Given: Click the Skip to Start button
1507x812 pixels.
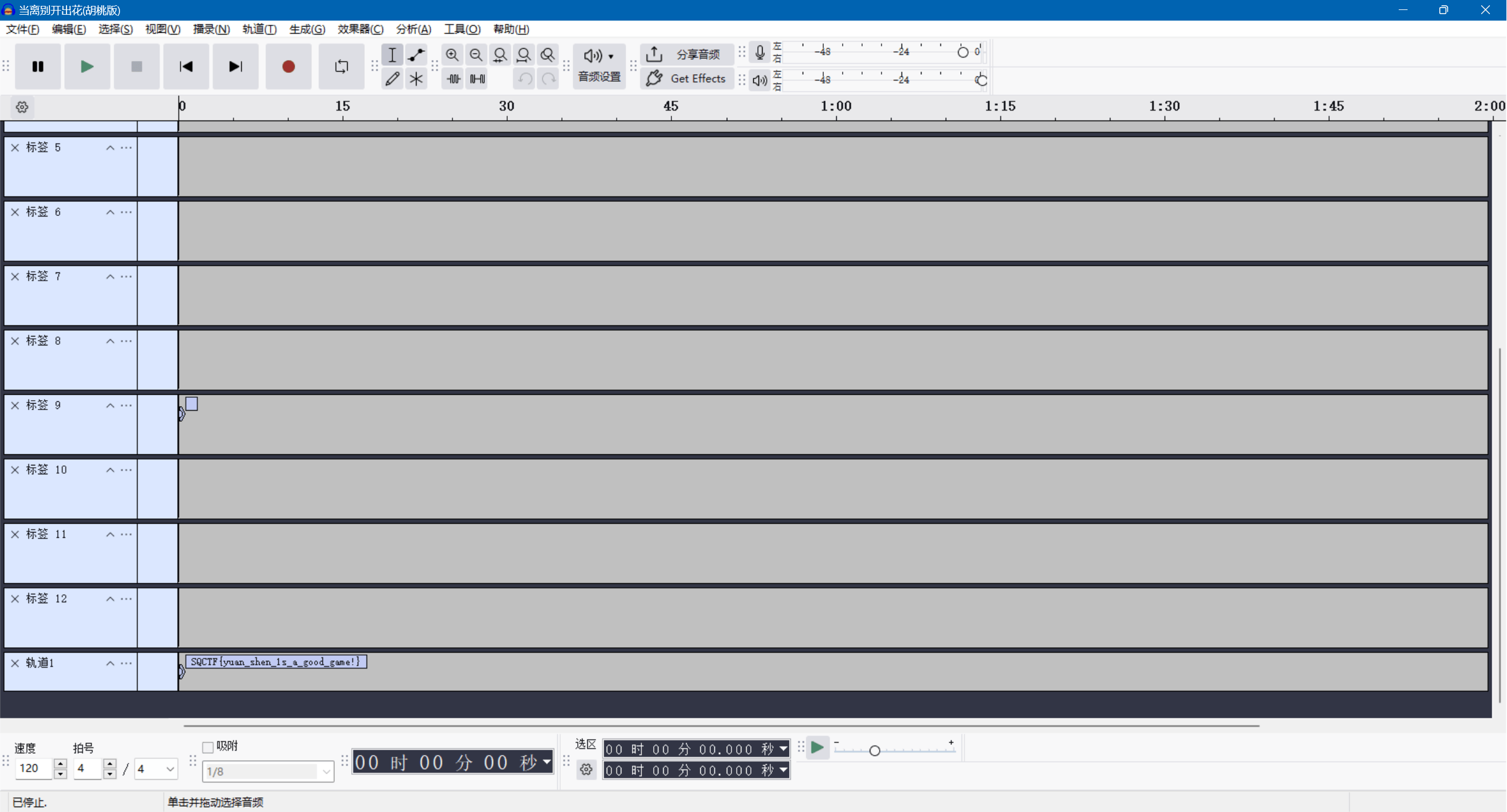Looking at the screenshot, I should 186,66.
